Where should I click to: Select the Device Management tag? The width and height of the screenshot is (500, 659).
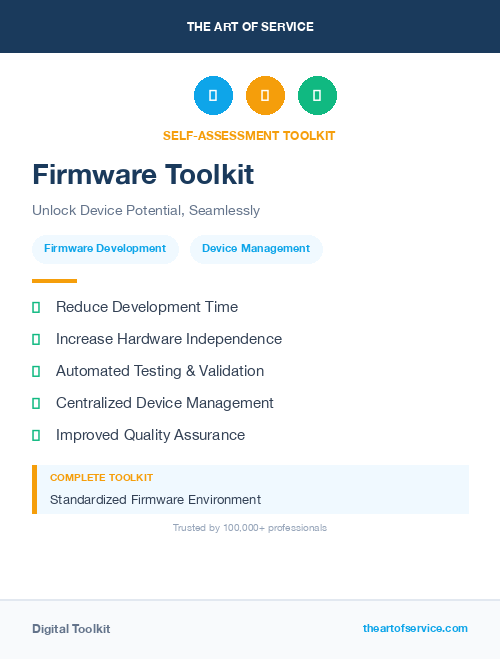tap(256, 249)
